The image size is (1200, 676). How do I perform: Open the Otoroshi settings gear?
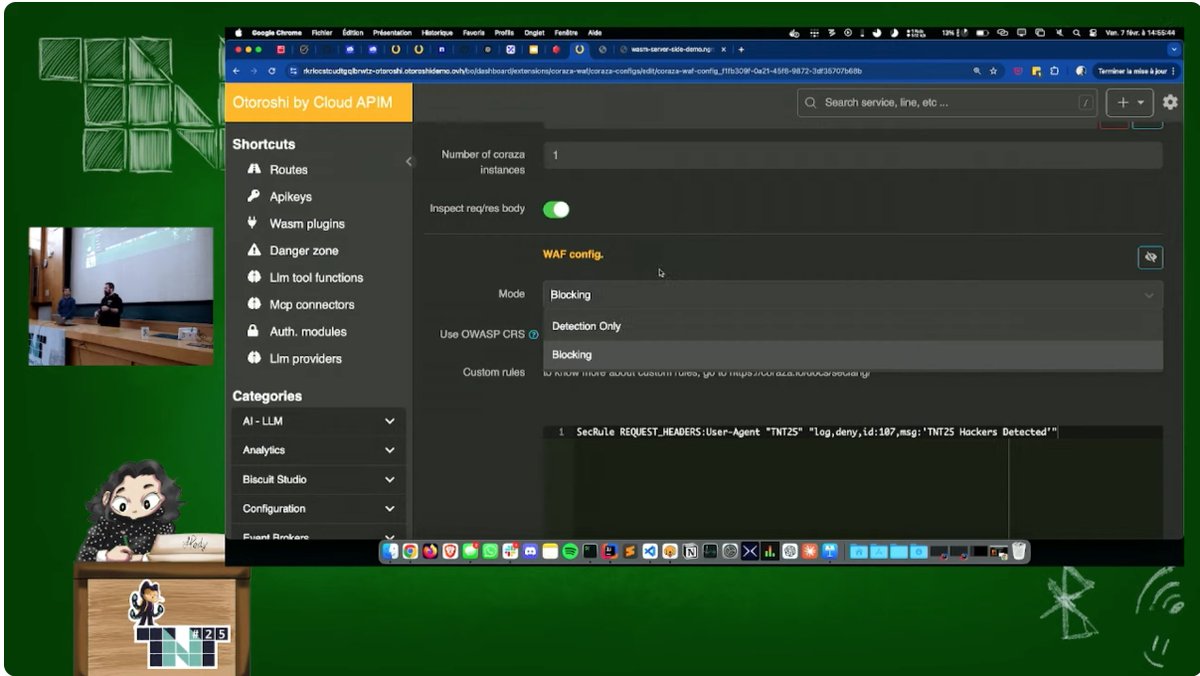pos(1170,102)
